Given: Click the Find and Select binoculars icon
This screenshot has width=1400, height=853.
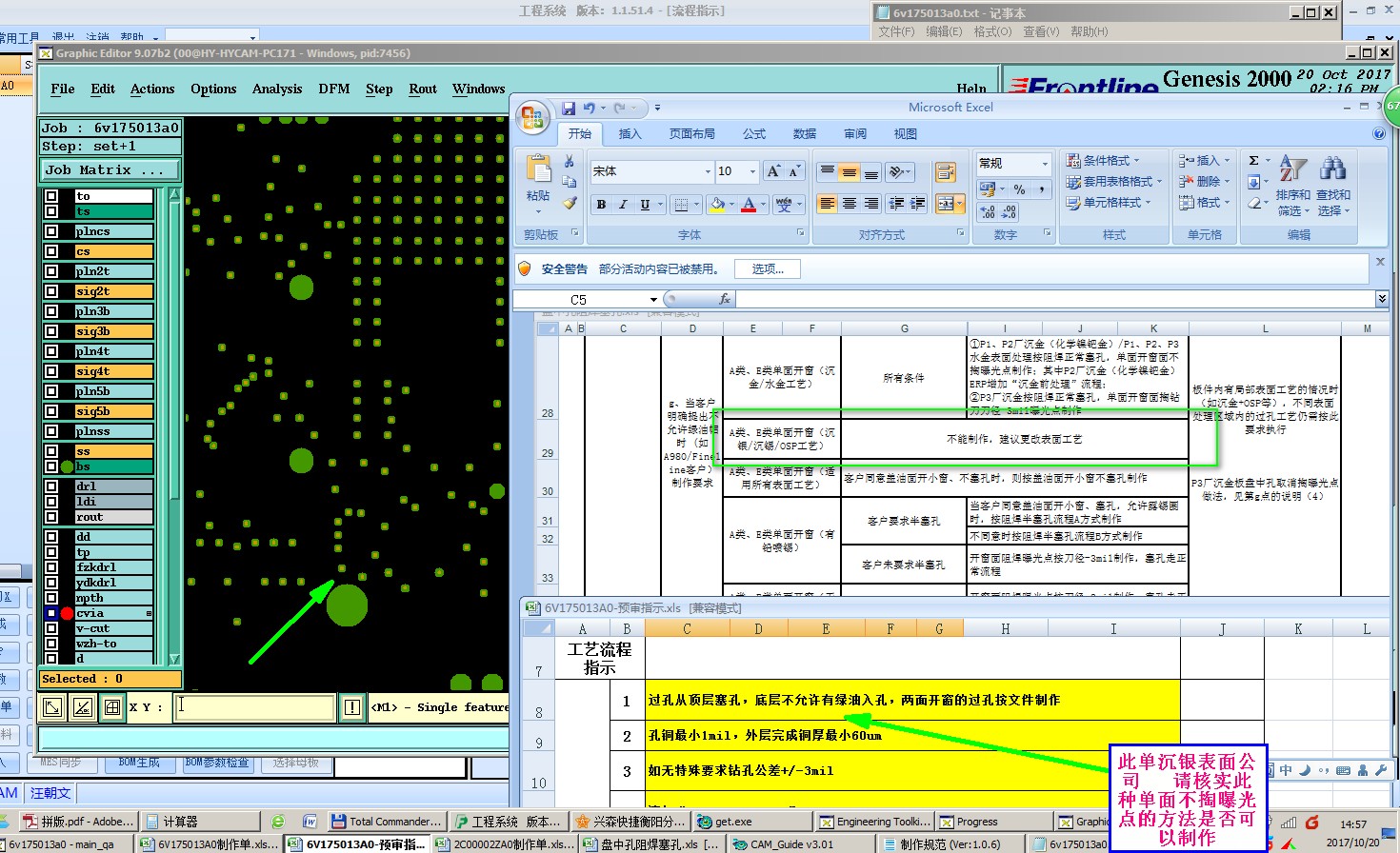Looking at the screenshot, I should (x=1332, y=169).
